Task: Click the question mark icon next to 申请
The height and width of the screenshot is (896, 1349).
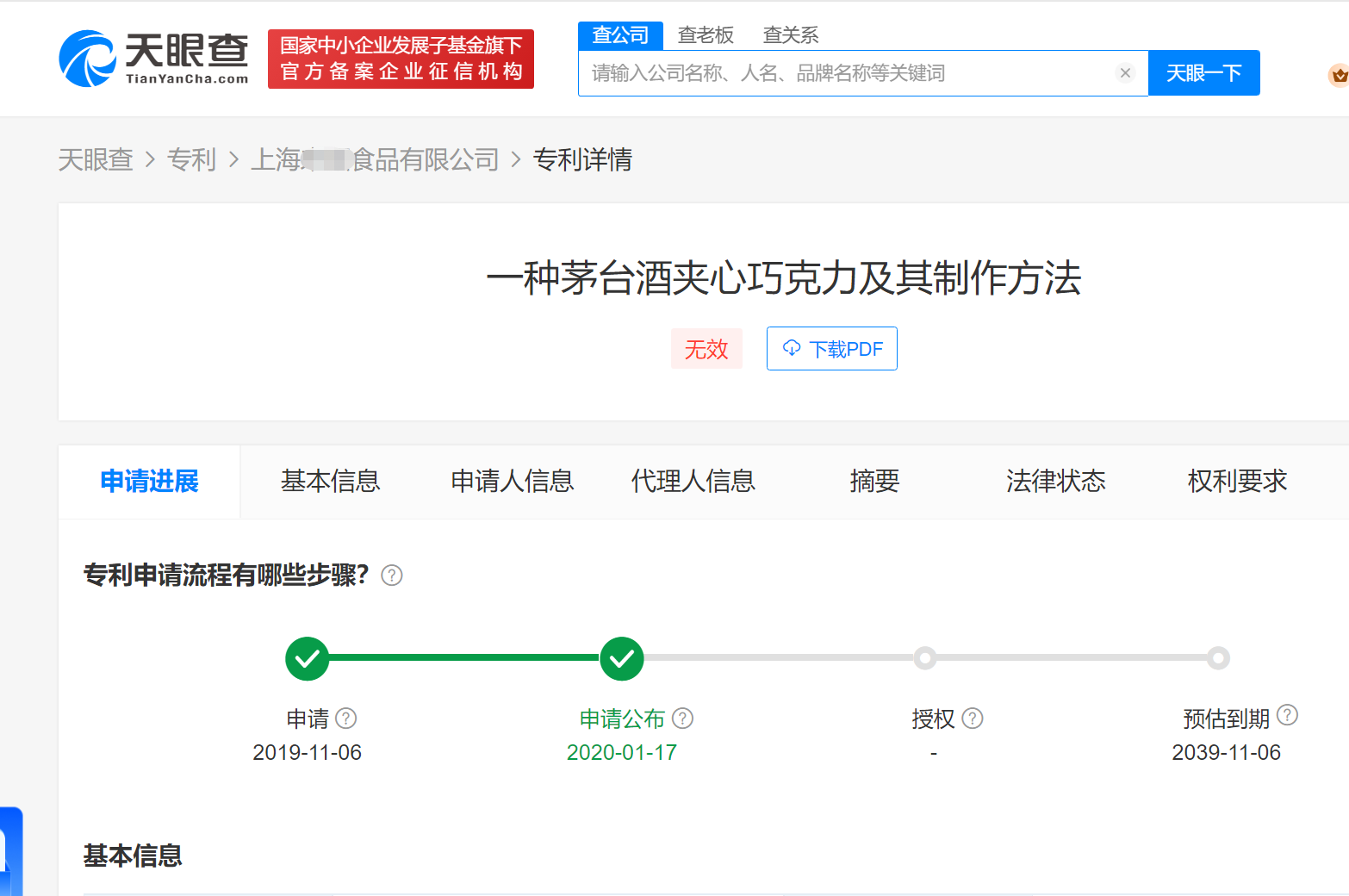Action: pos(346,718)
